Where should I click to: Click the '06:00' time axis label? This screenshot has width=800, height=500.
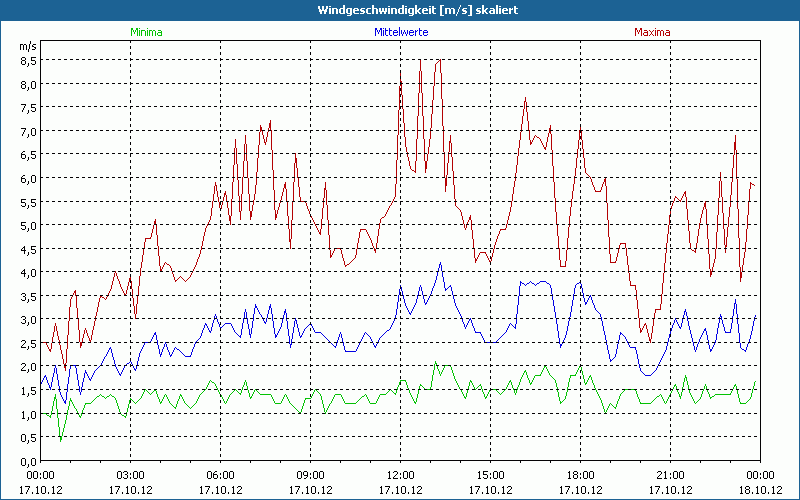(220, 476)
